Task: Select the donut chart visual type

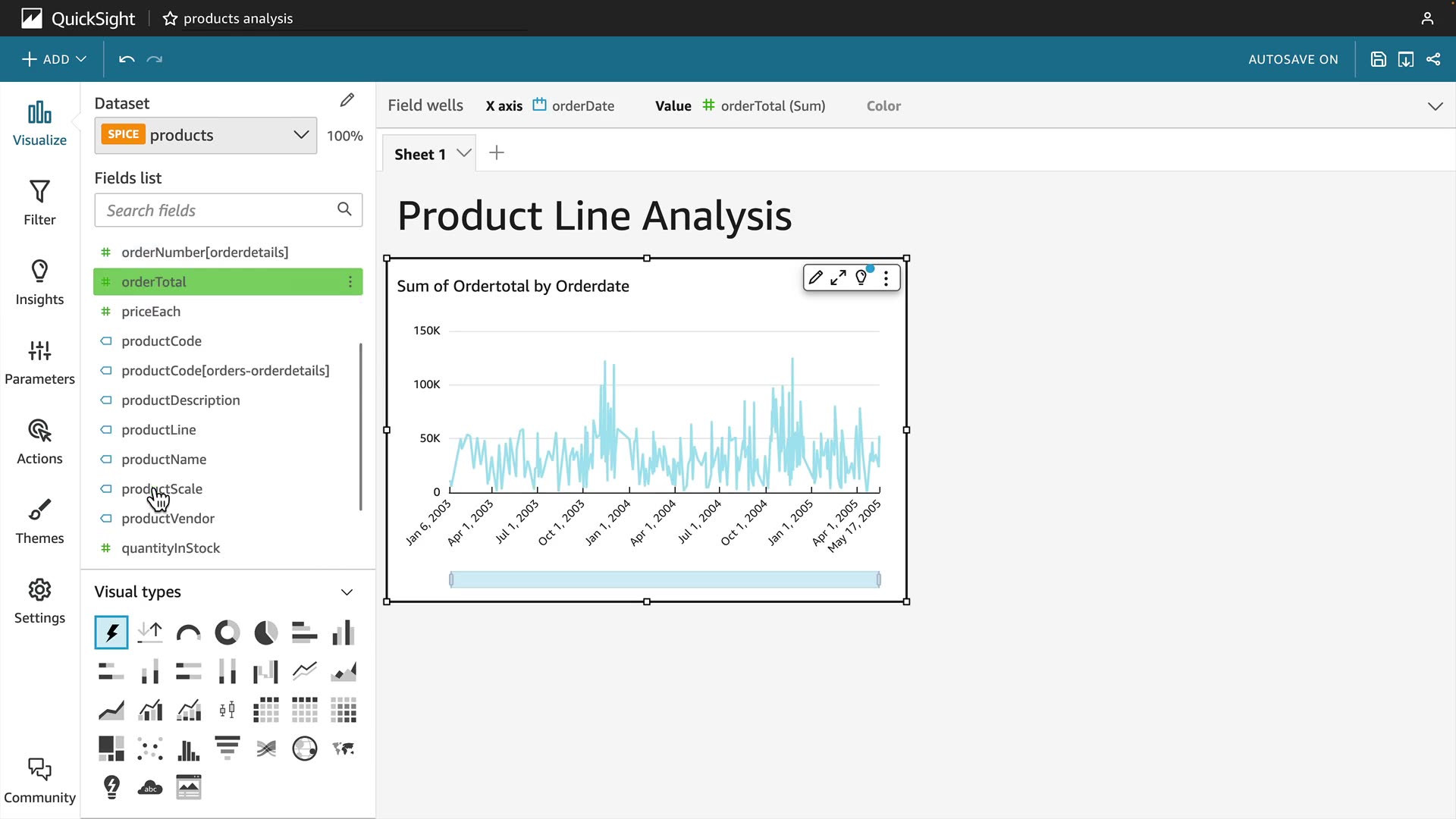Action: point(227,632)
